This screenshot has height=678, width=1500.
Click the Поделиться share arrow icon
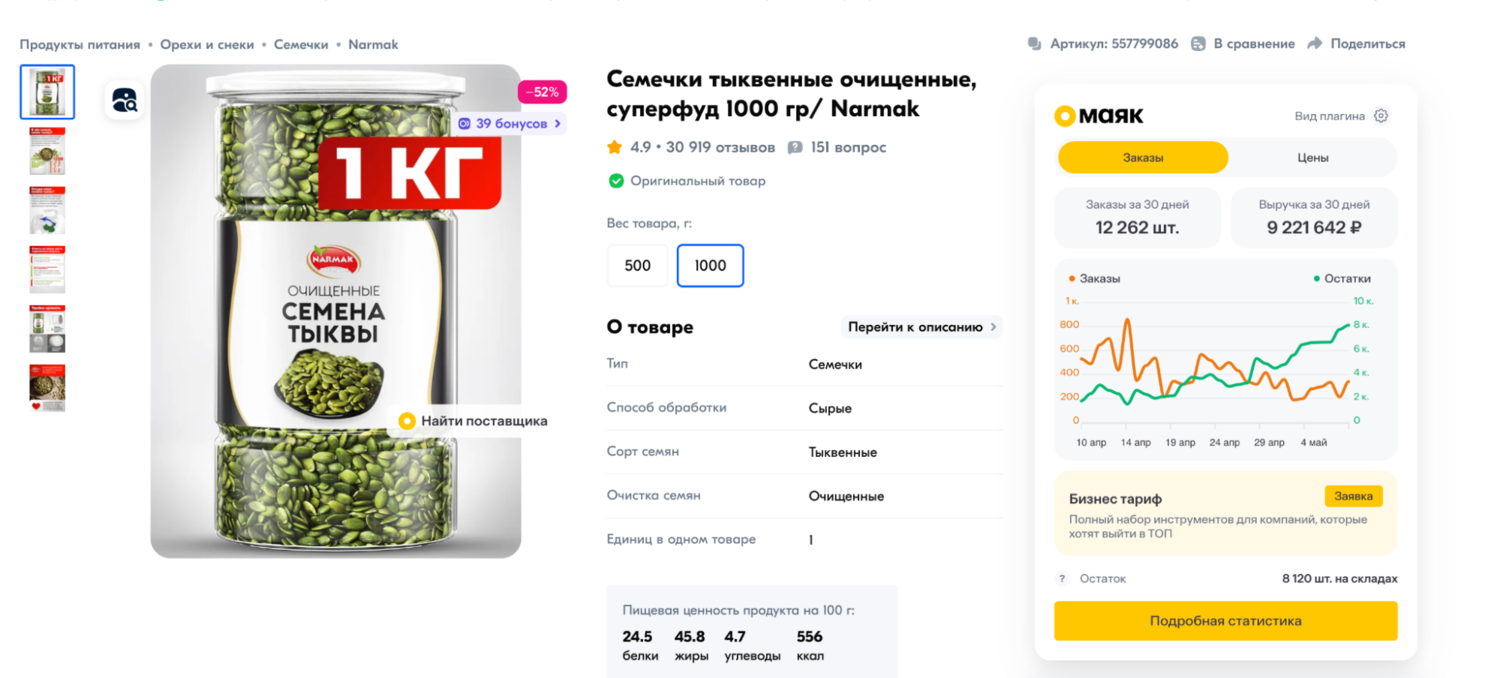click(x=1315, y=44)
